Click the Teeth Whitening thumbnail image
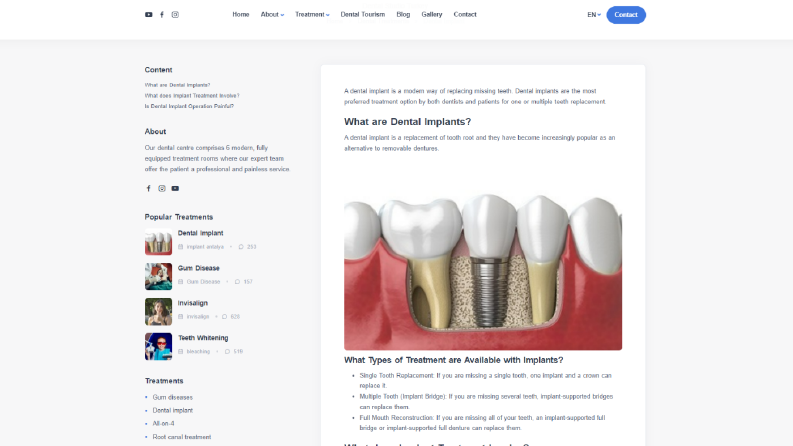 (158, 346)
